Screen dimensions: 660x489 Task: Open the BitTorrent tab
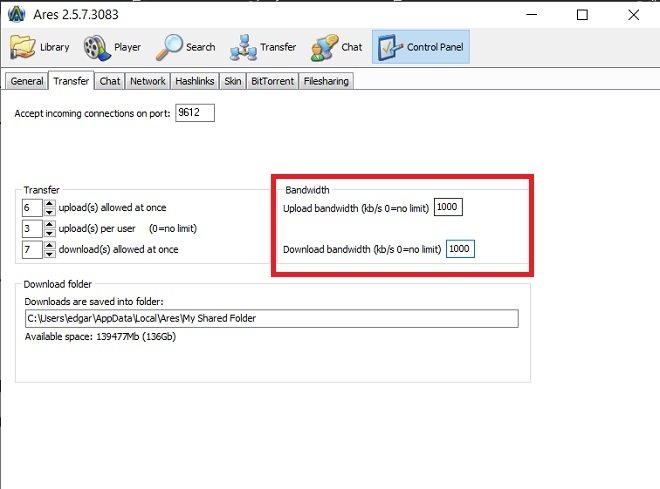(272, 81)
